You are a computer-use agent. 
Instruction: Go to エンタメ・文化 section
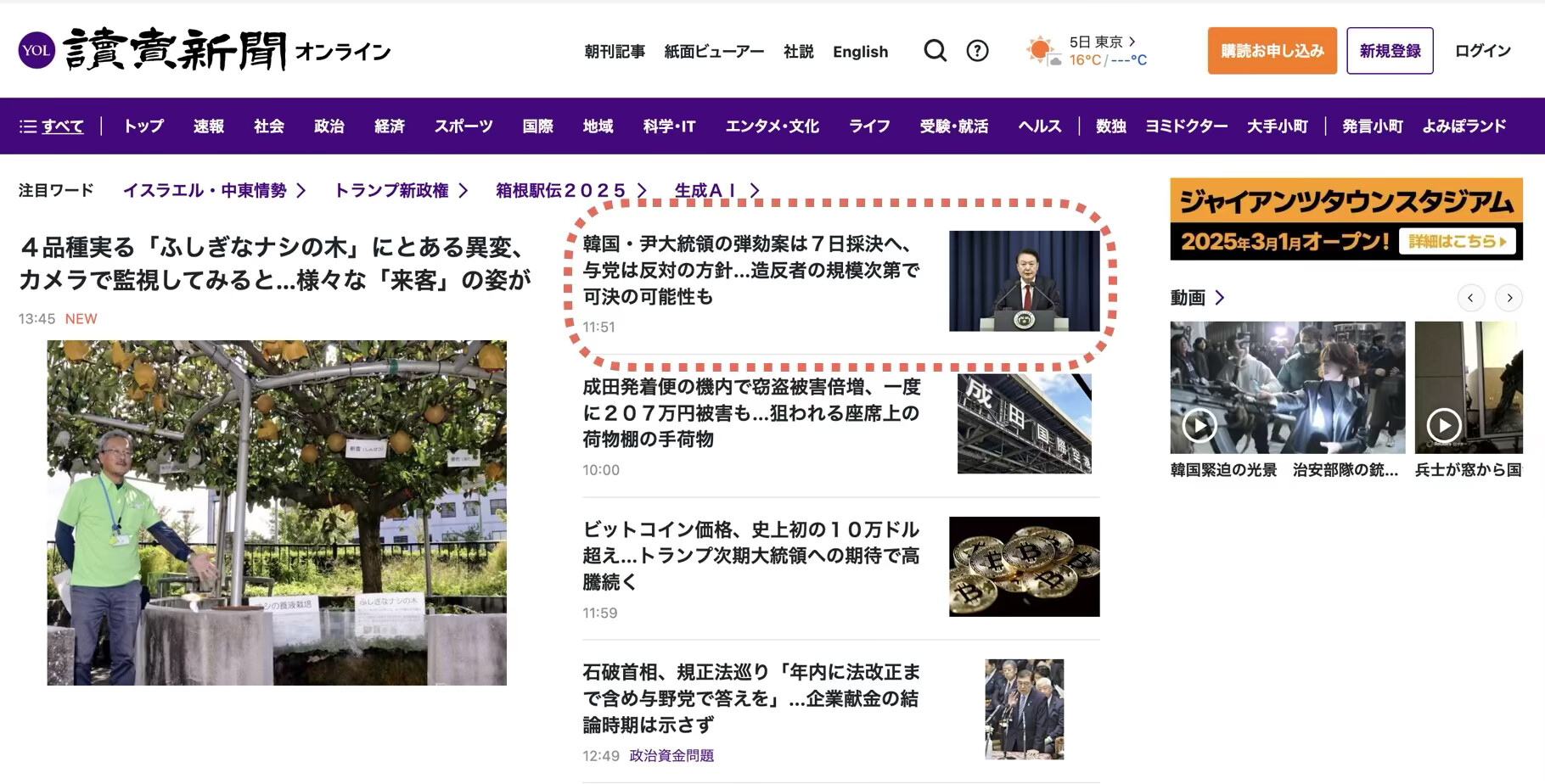(772, 126)
